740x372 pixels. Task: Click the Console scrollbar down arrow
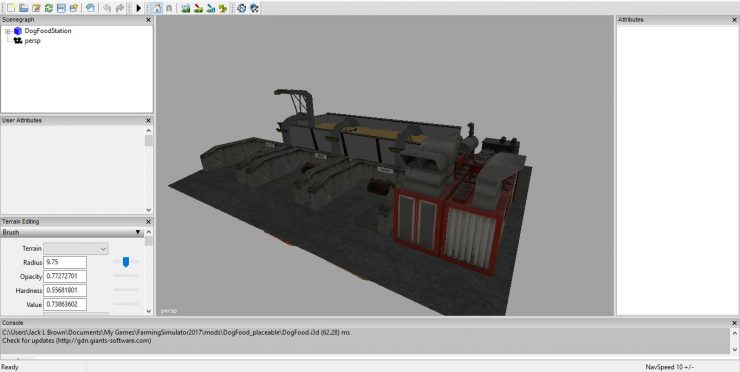734,349
